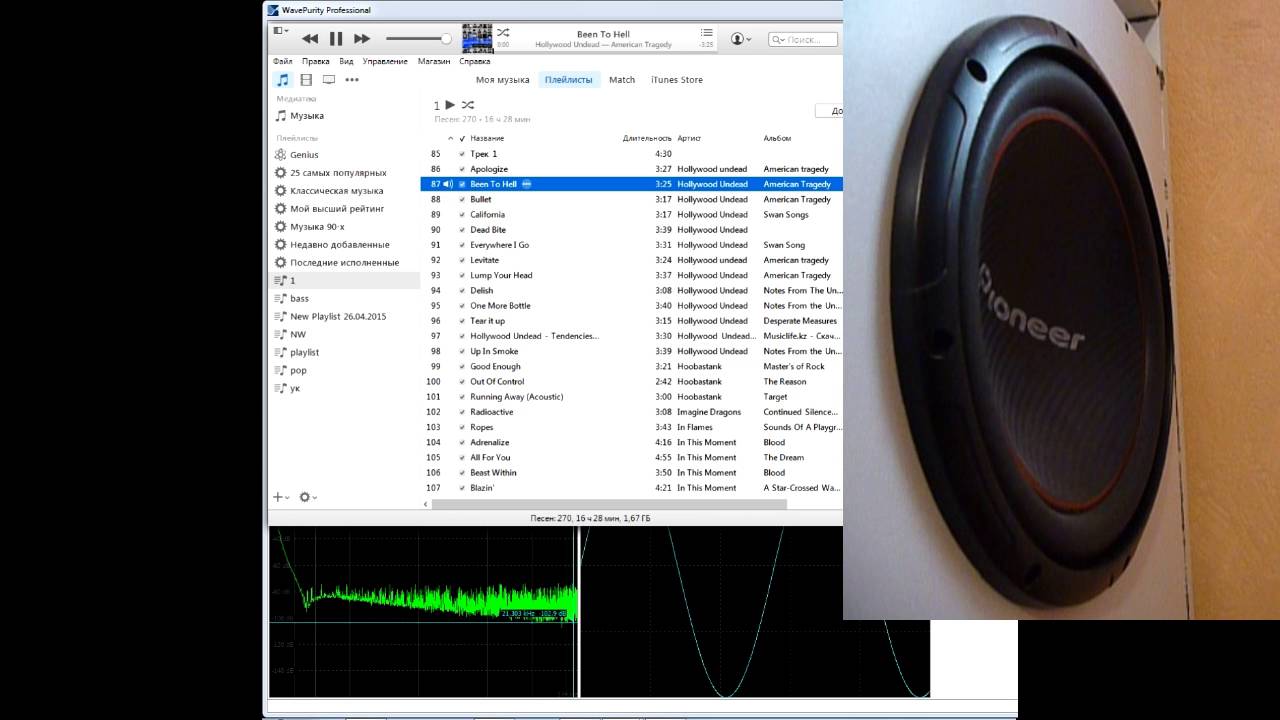Select the Плейлисты tab
1280x720 pixels.
pyautogui.click(x=569, y=80)
